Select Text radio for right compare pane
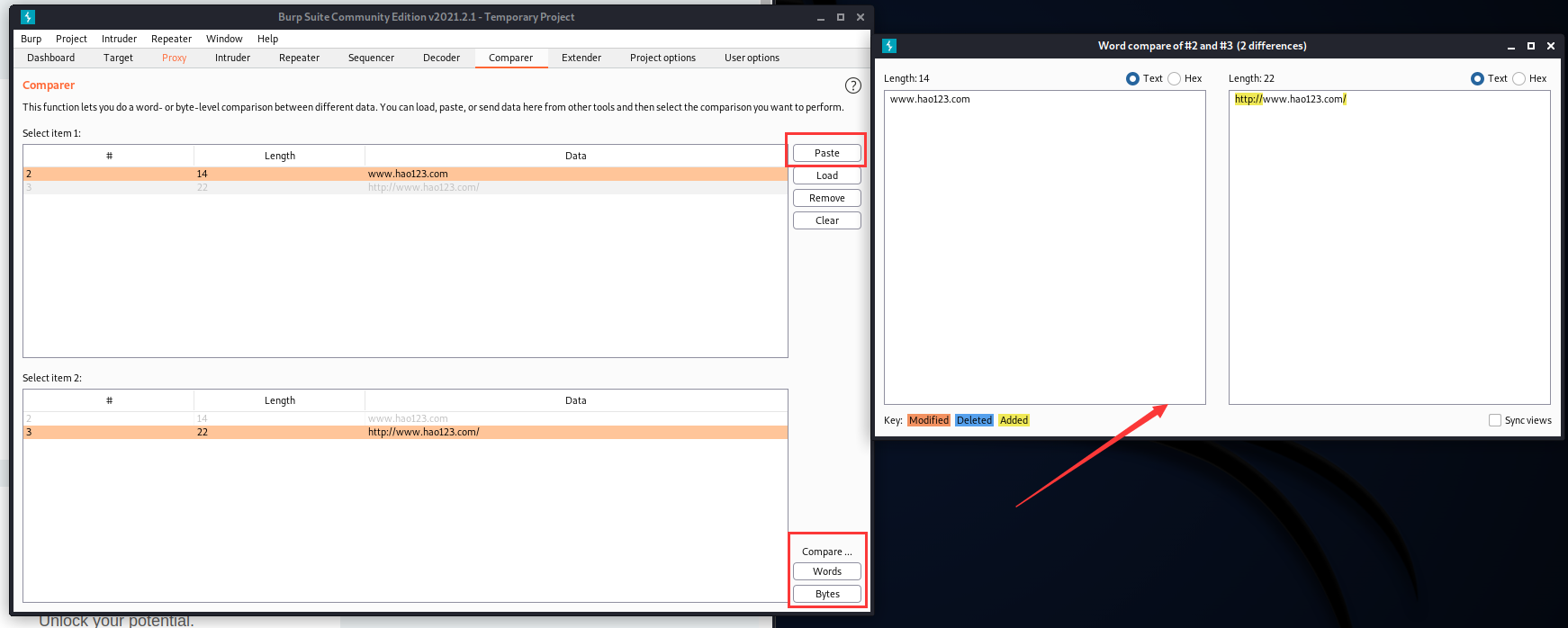 [1477, 78]
